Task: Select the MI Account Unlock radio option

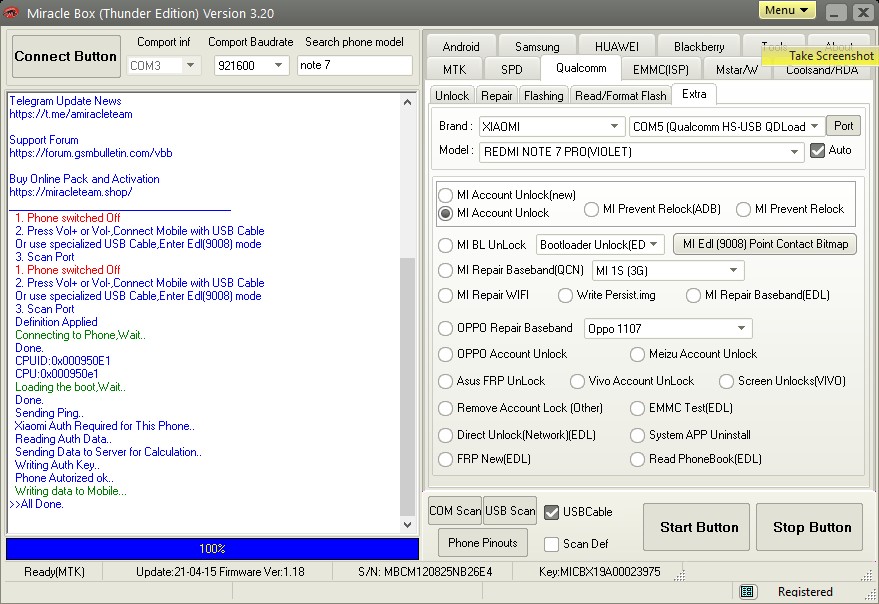Action: [x=445, y=213]
